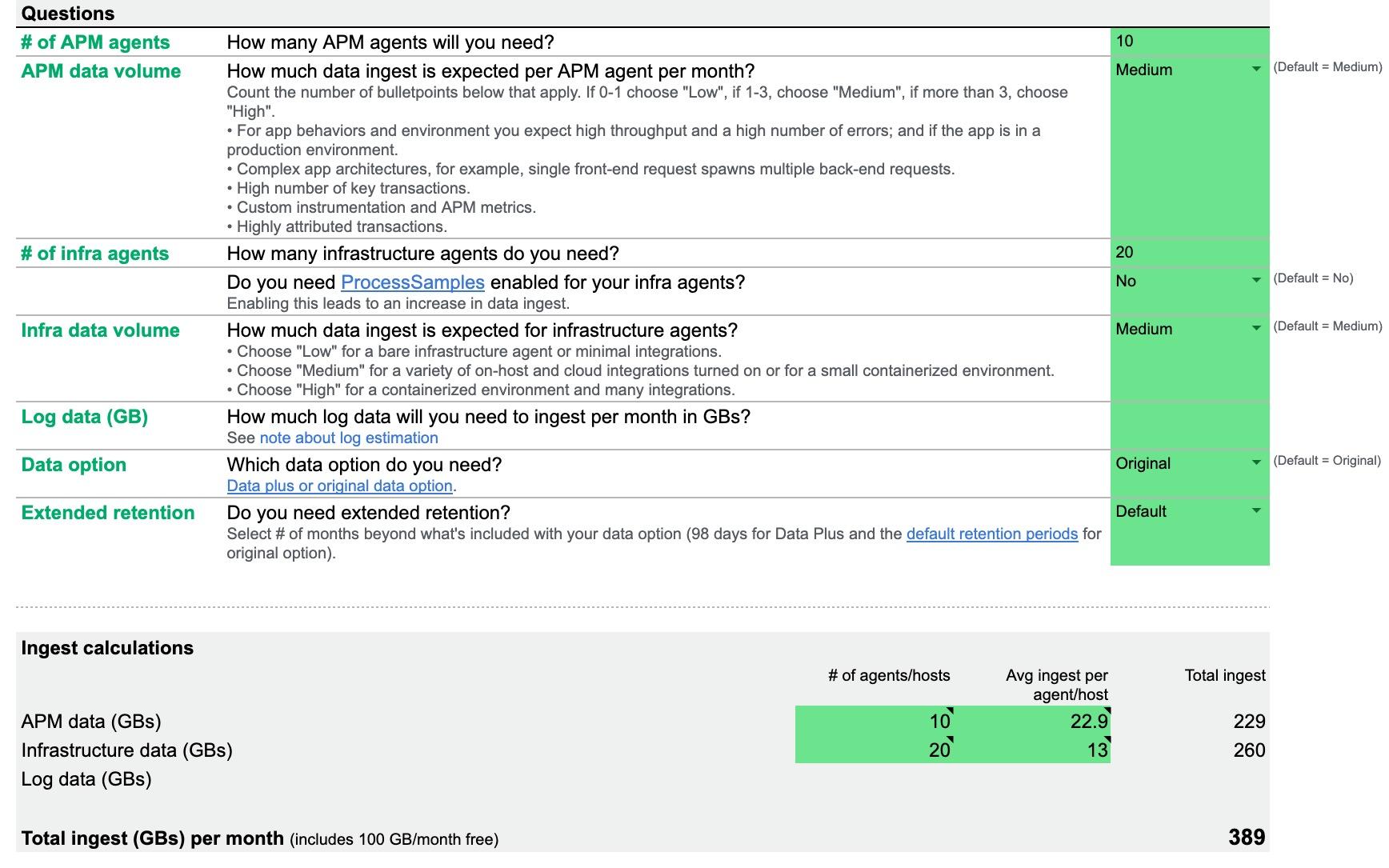Click the Ingest calculations section header
This screenshot has width=1389, height=868.
[x=106, y=648]
